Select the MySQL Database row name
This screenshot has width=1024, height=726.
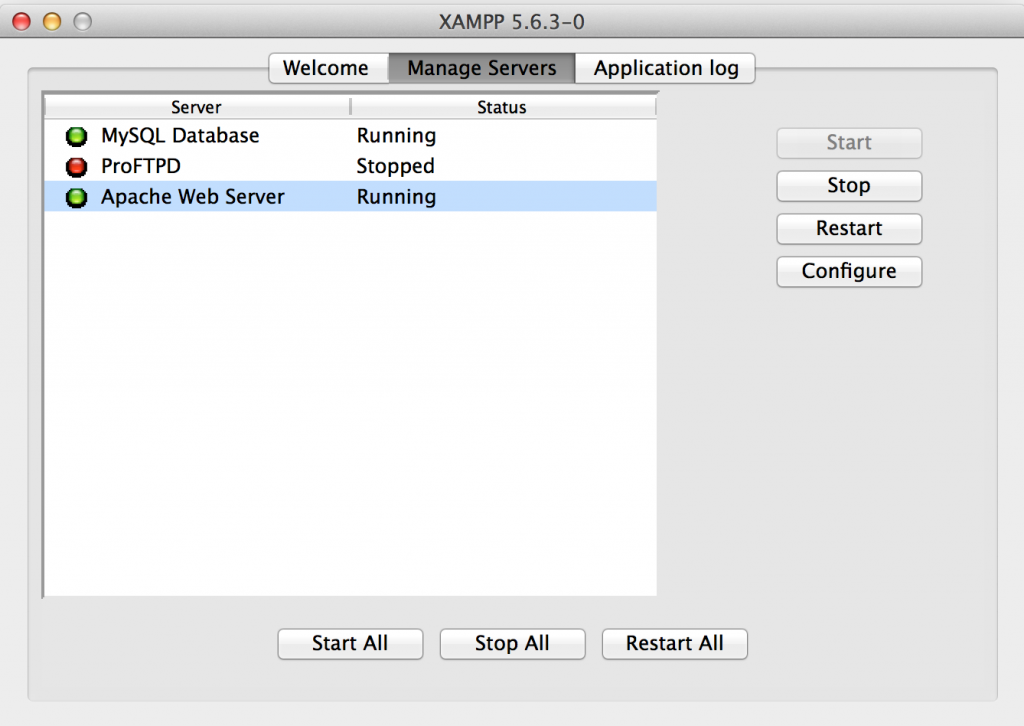(x=180, y=136)
